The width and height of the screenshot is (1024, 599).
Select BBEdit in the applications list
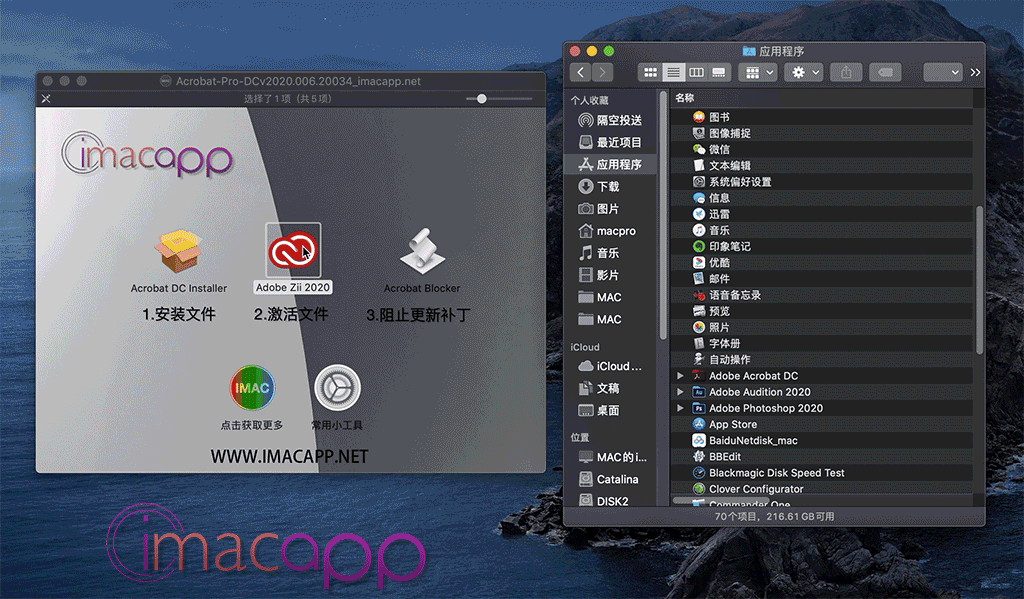point(822,457)
